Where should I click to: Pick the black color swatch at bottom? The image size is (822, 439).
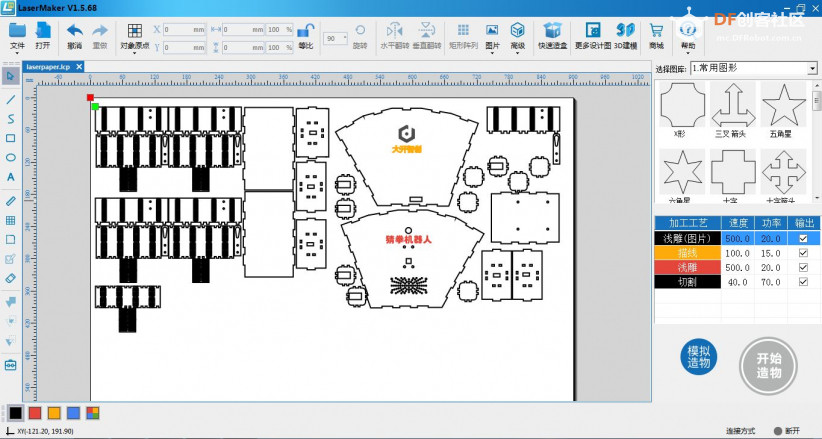click(16, 413)
